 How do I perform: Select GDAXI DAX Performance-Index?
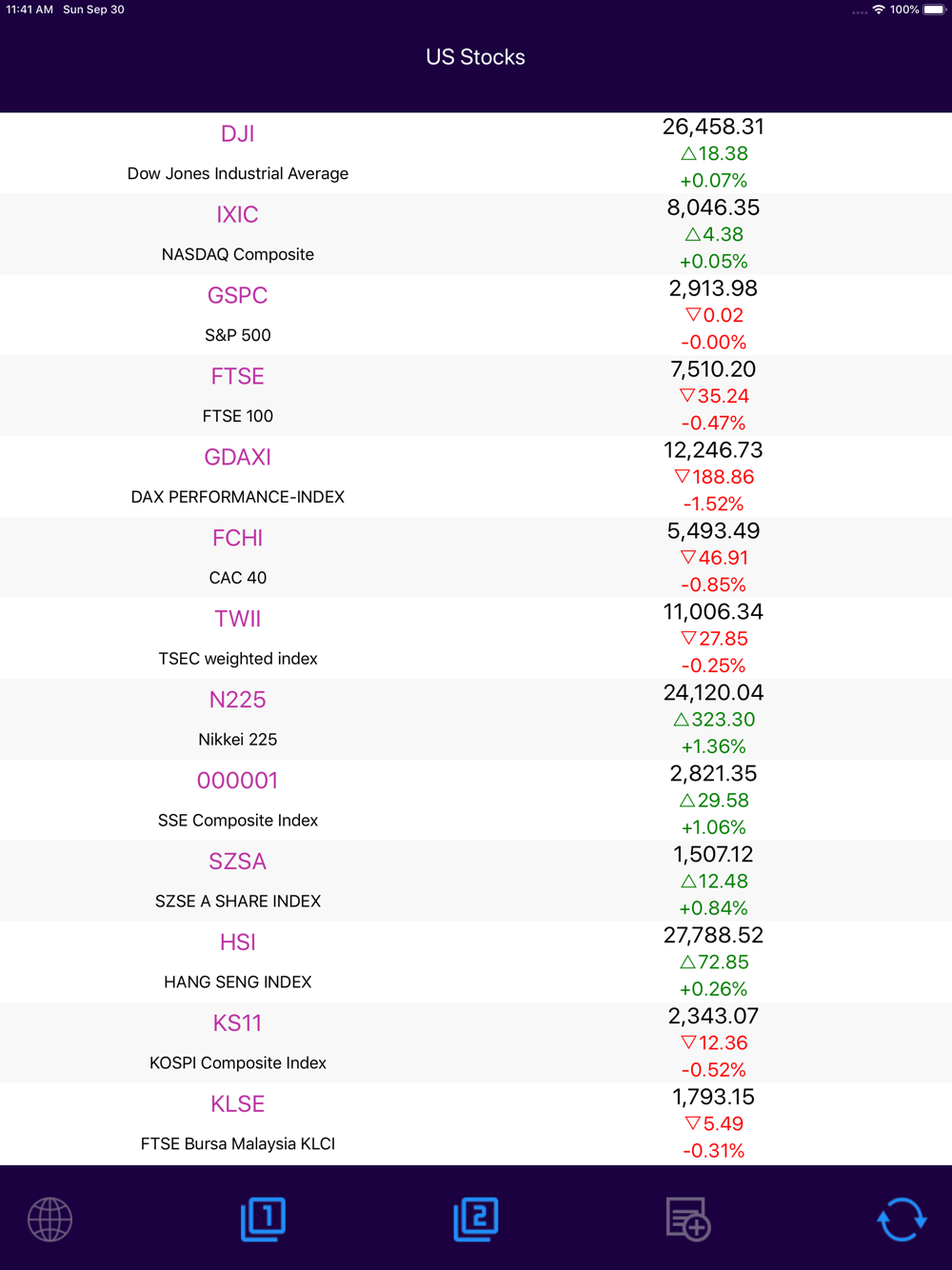pos(476,477)
